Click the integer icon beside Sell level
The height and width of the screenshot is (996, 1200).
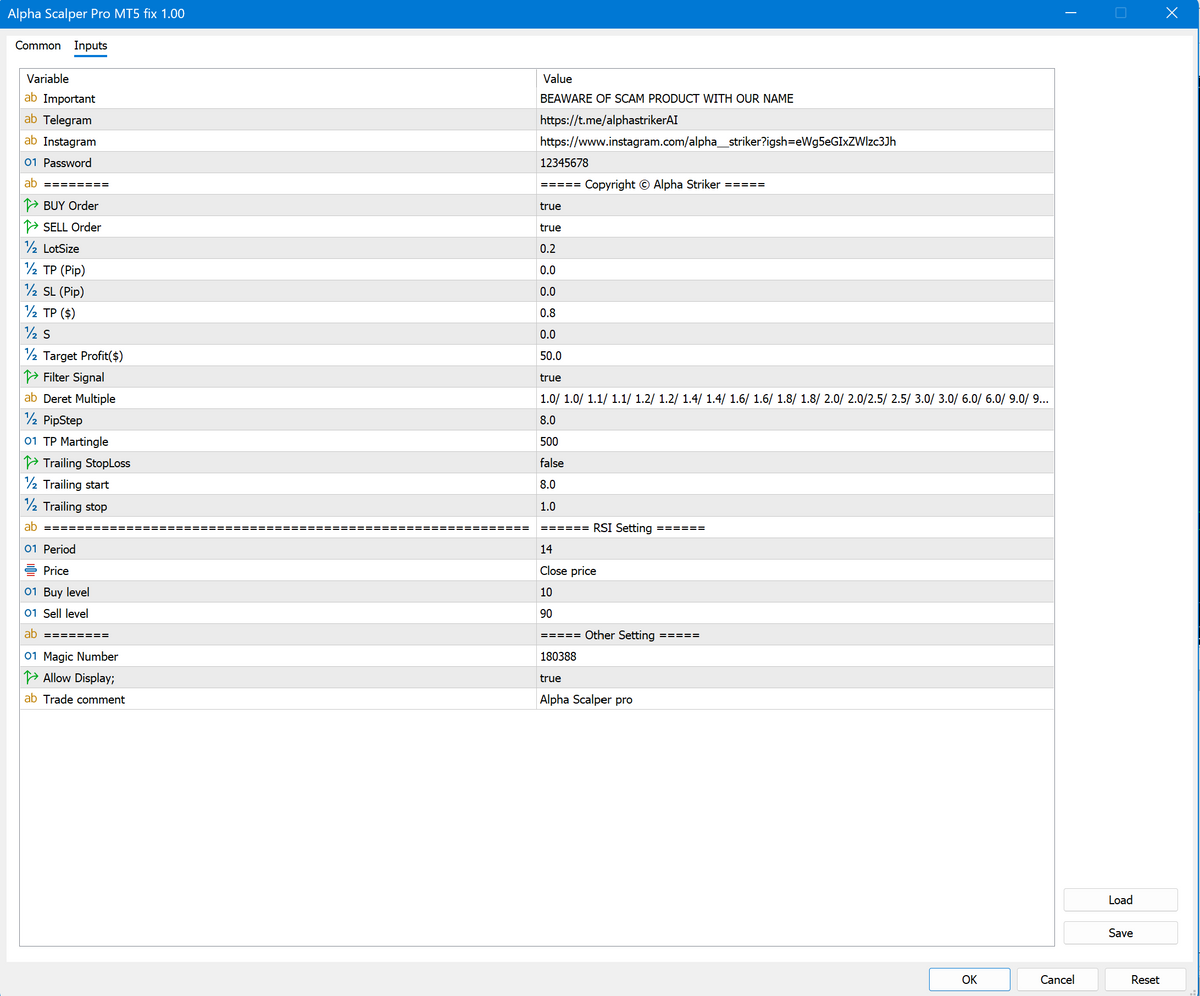30,614
